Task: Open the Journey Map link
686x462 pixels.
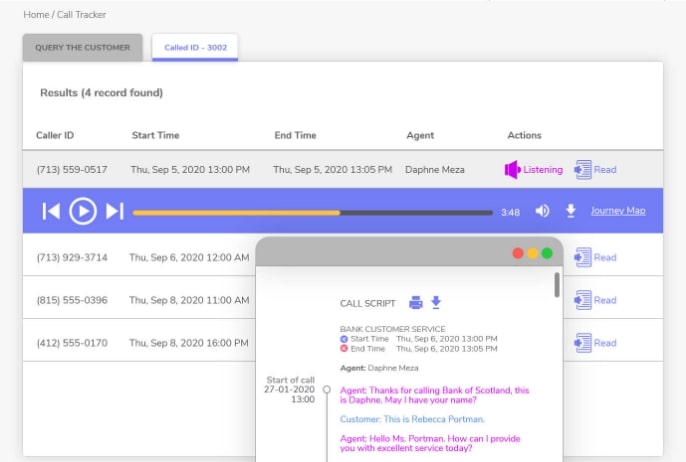Action: 618,211
